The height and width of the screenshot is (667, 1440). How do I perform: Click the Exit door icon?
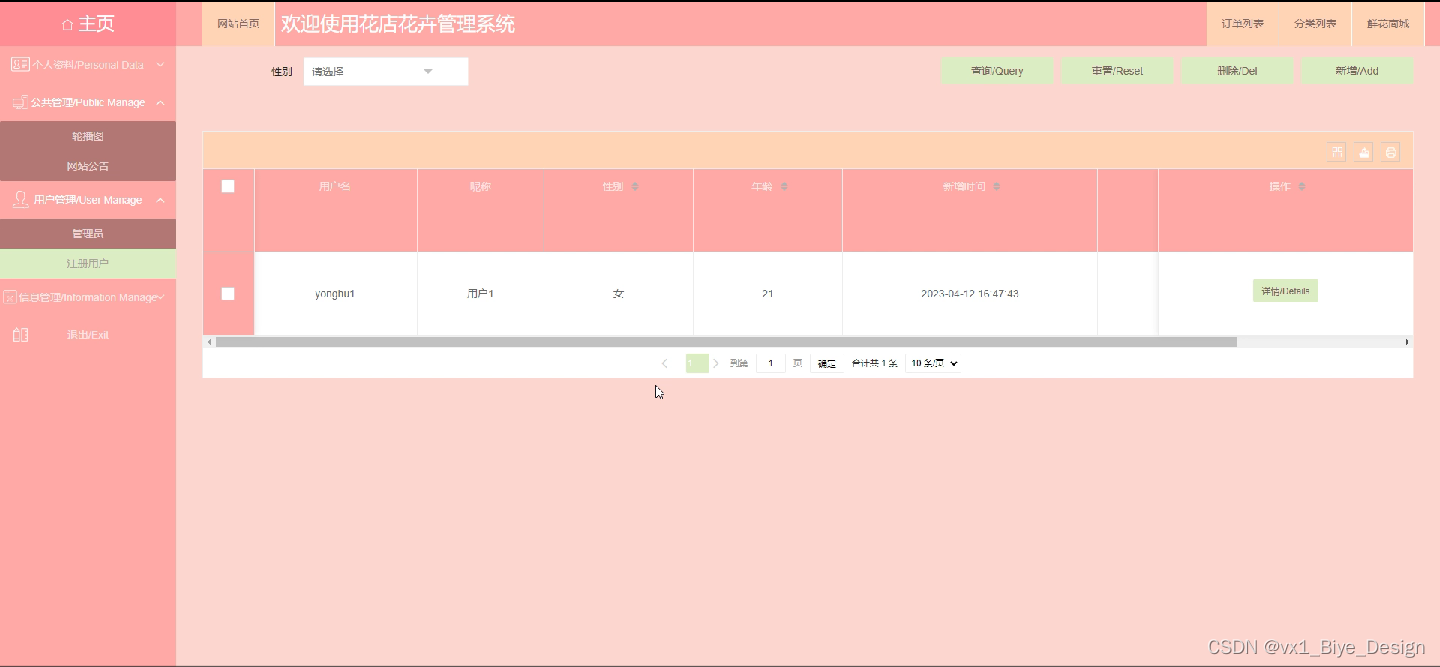point(20,335)
